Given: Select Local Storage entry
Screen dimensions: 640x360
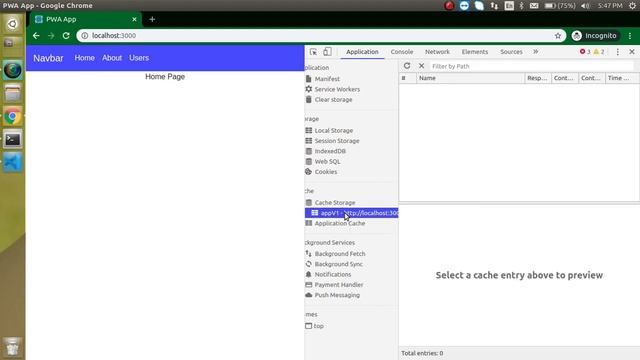Looking at the screenshot, I should click(x=333, y=131).
